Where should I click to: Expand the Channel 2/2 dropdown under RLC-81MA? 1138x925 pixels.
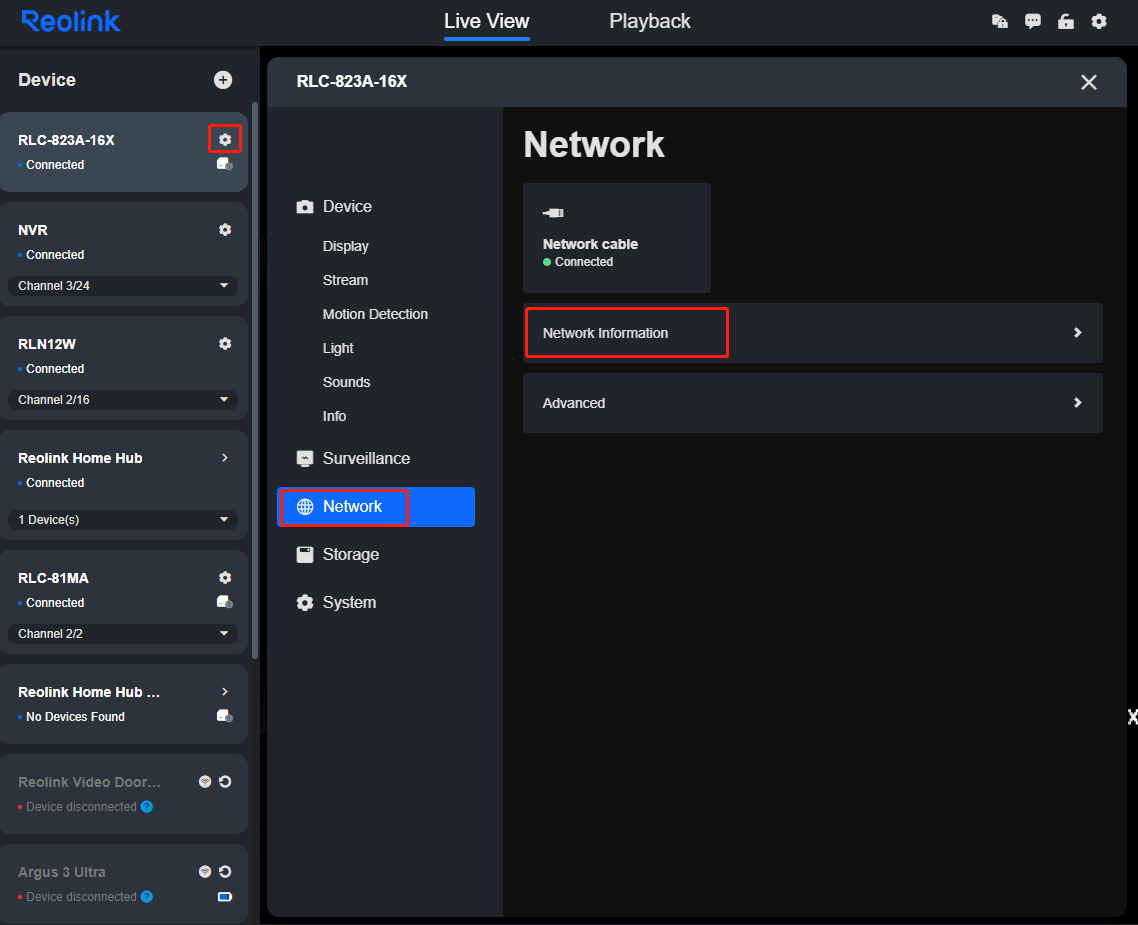point(122,633)
